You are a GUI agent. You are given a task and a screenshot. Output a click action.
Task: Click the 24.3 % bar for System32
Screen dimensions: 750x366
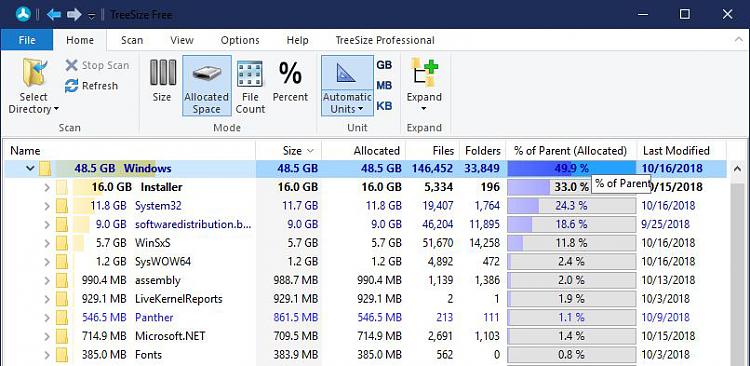(572, 206)
